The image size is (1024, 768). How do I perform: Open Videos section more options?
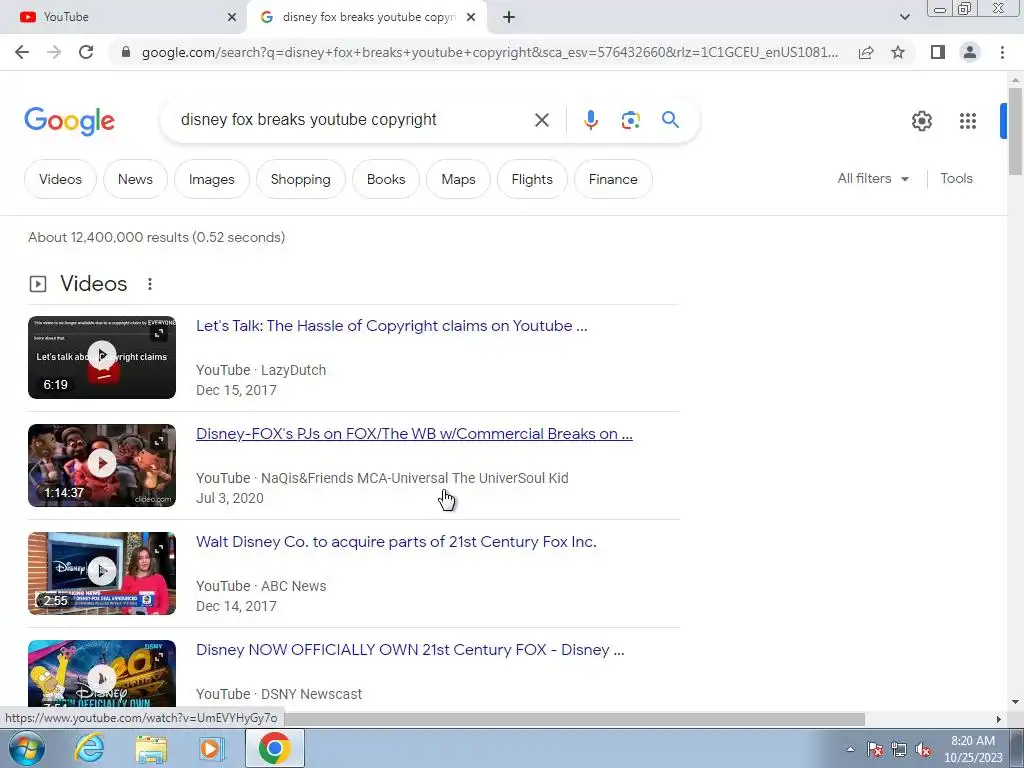coord(150,284)
